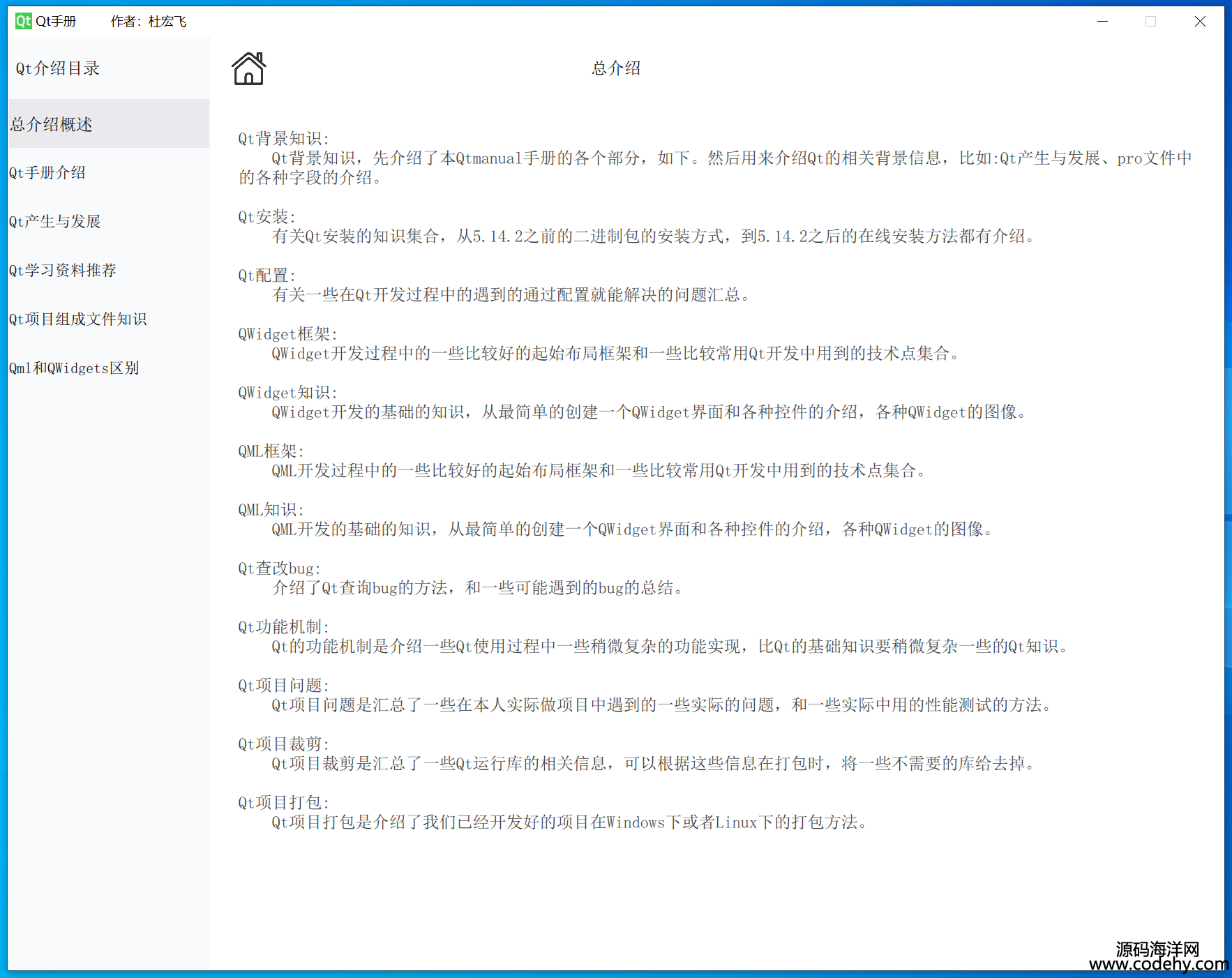Click the Qt查改bug: heading
1232x978 pixels.
[279, 568]
